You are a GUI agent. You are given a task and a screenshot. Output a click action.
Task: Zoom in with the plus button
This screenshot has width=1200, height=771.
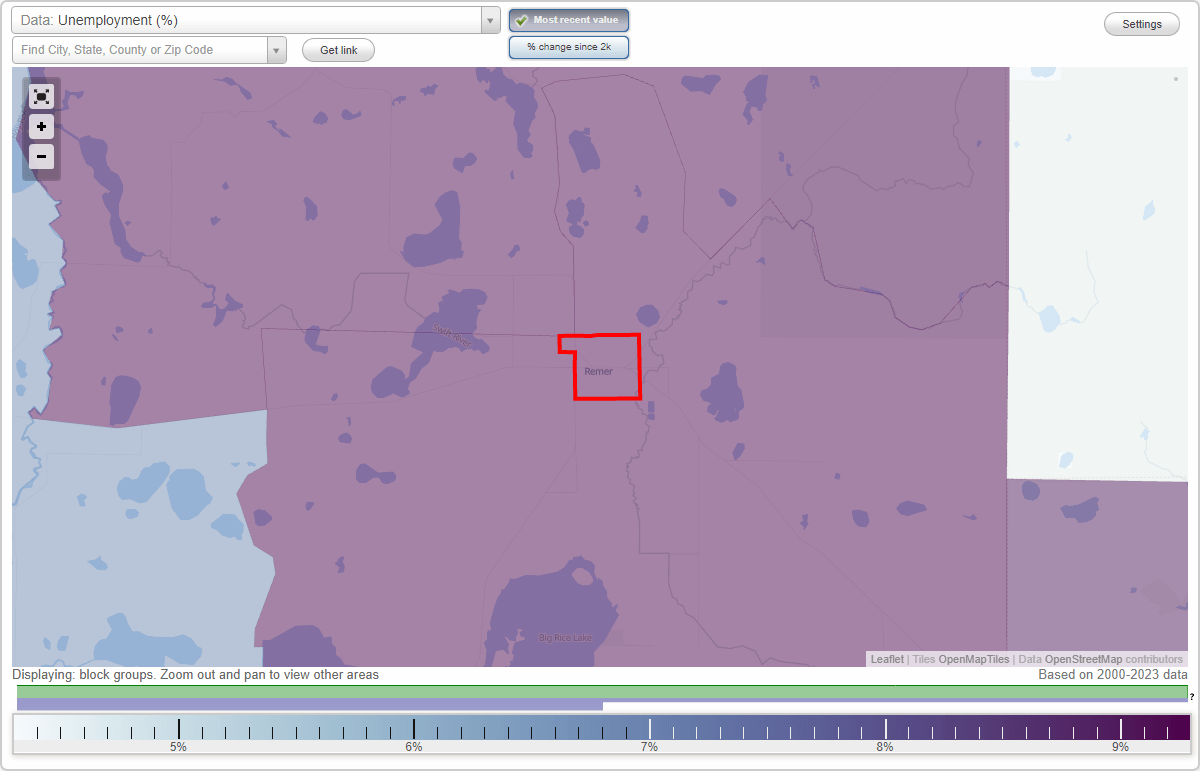pos(41,127)
